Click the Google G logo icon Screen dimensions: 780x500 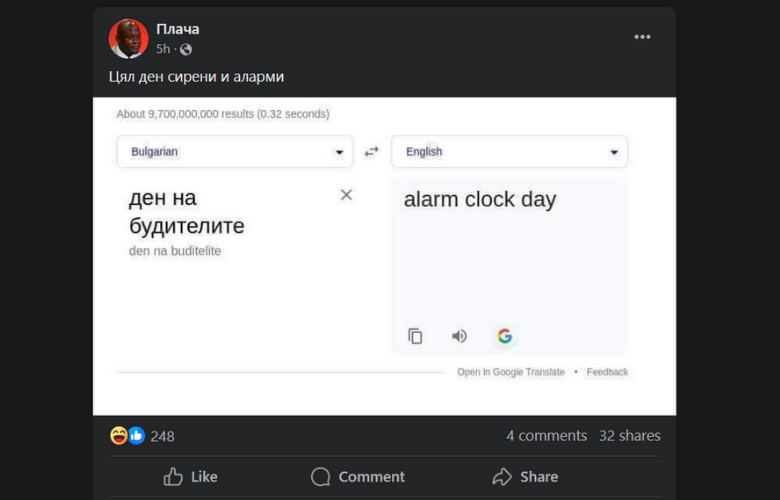[505, 336]
